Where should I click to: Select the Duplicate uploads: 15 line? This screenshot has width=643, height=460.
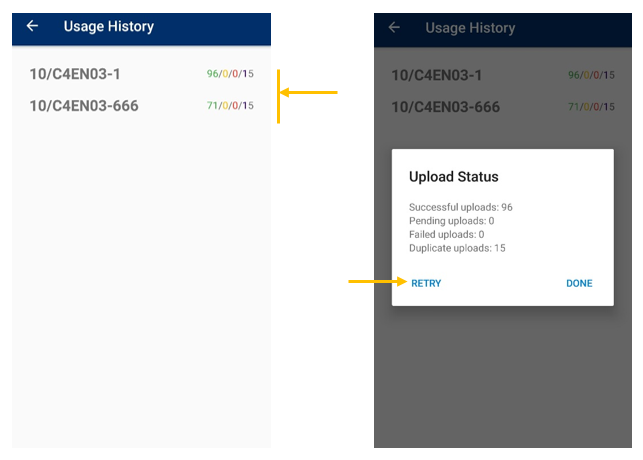457,248
